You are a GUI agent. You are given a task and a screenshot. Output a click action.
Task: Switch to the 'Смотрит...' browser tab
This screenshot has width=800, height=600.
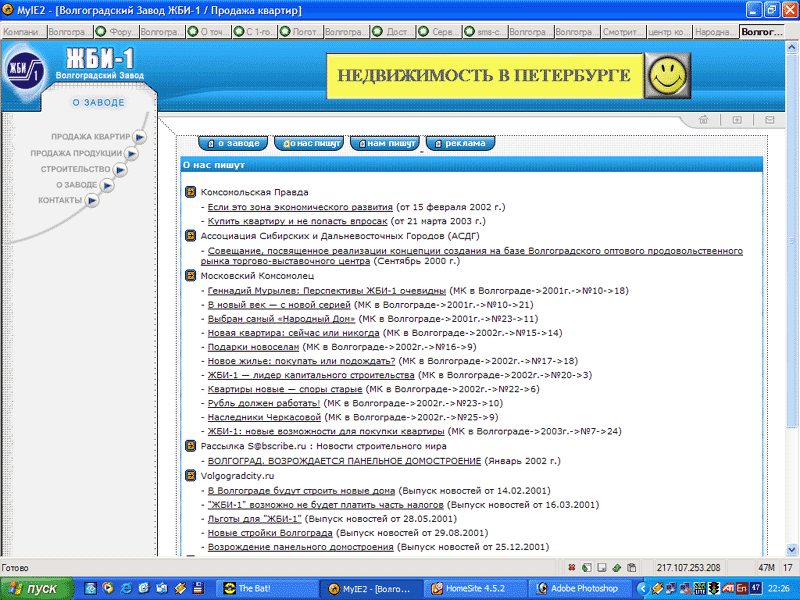coord(622,32)
